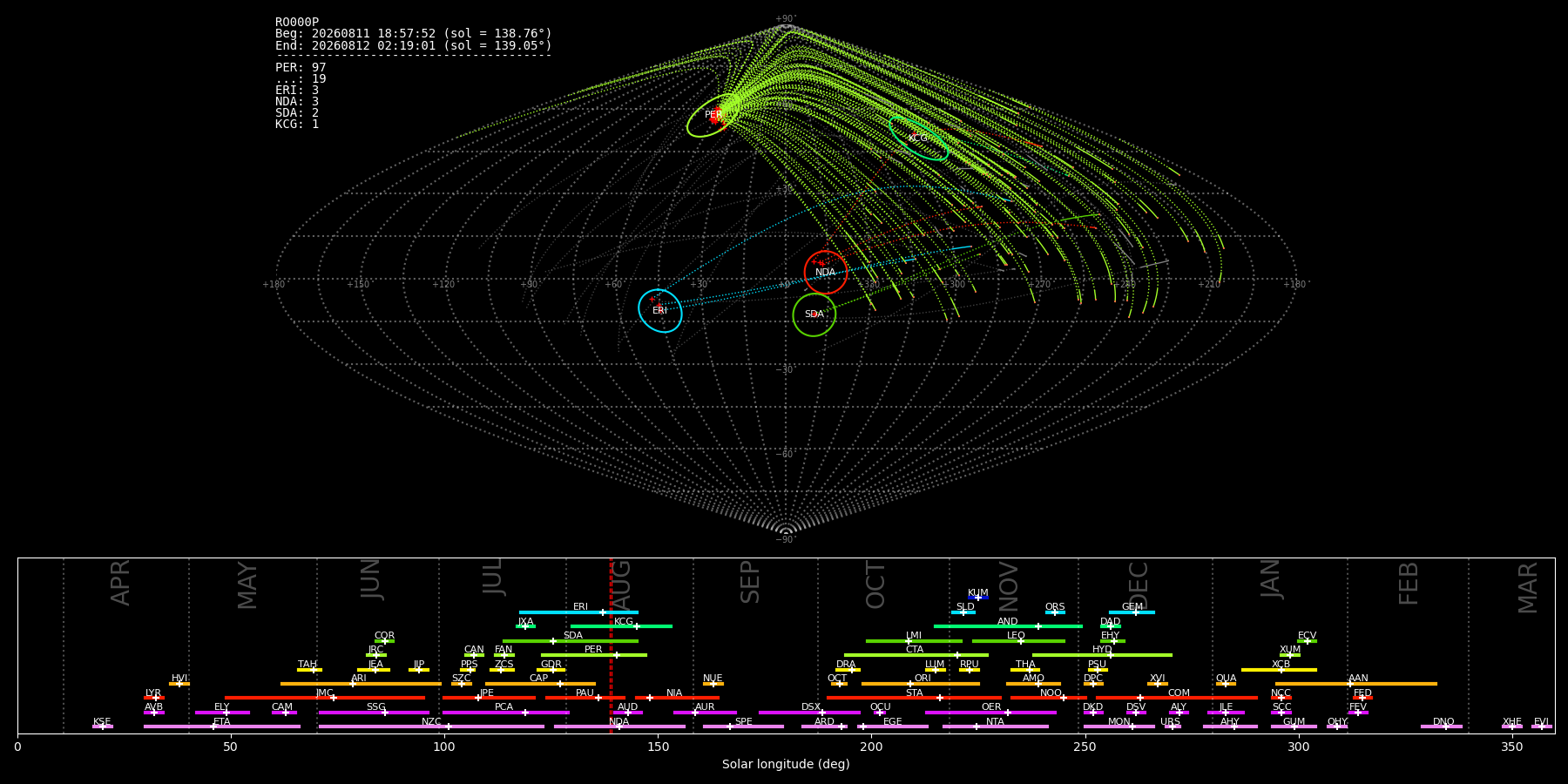Click the LEO shower bar
Viewport: 1568px width, 784px height.
pyautogui.click(x=1018, y=641)
